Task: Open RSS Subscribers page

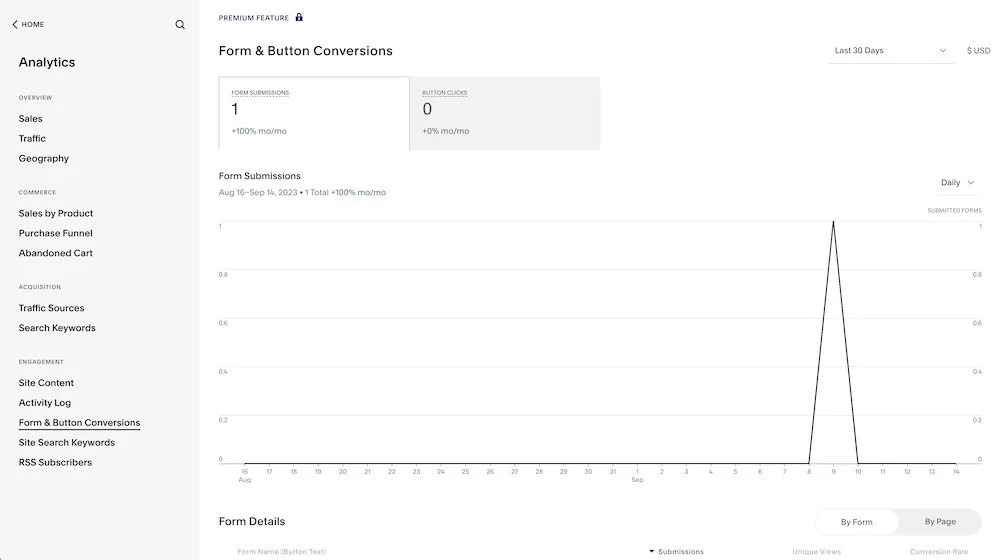Action: click(55, 463)
